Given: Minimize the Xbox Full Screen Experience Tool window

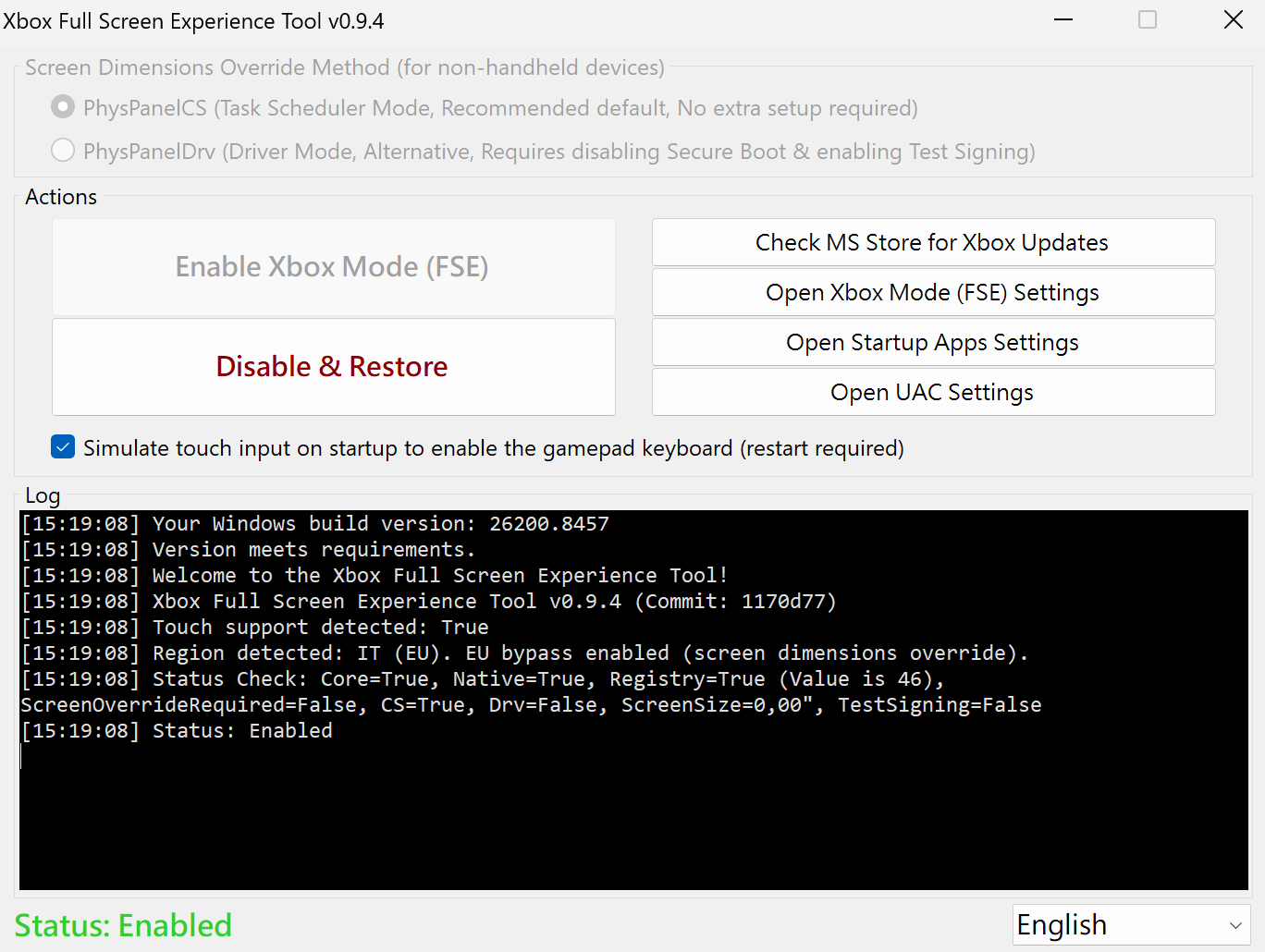Looking at the screenshot, I should (x=1063, y=19).
